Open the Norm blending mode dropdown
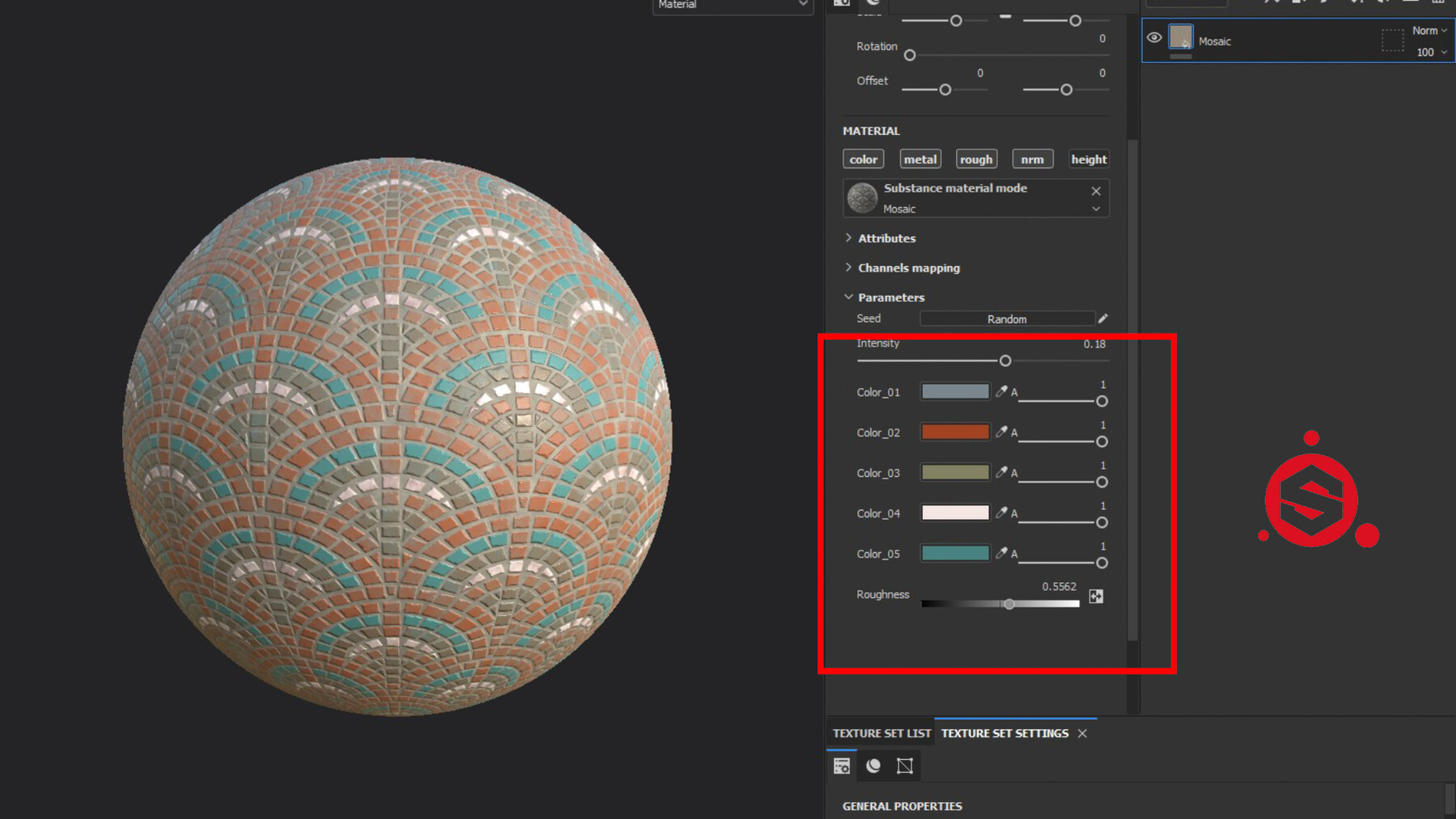Screen dimensions: 1456x819 1426,30
